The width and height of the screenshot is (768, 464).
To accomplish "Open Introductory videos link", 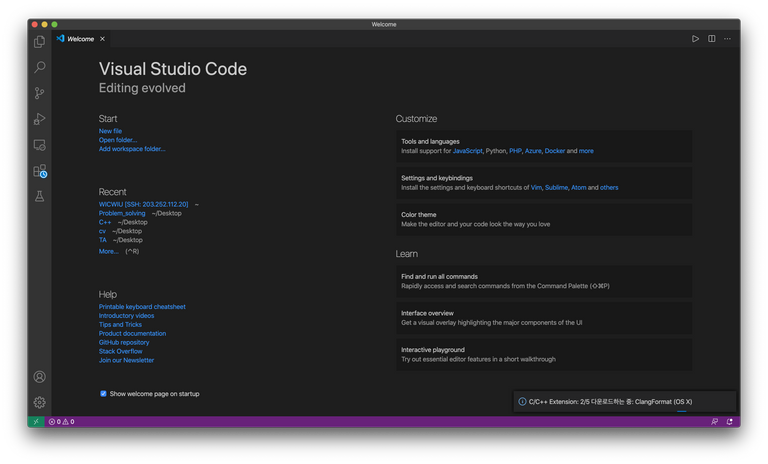I will pos(126,316).
